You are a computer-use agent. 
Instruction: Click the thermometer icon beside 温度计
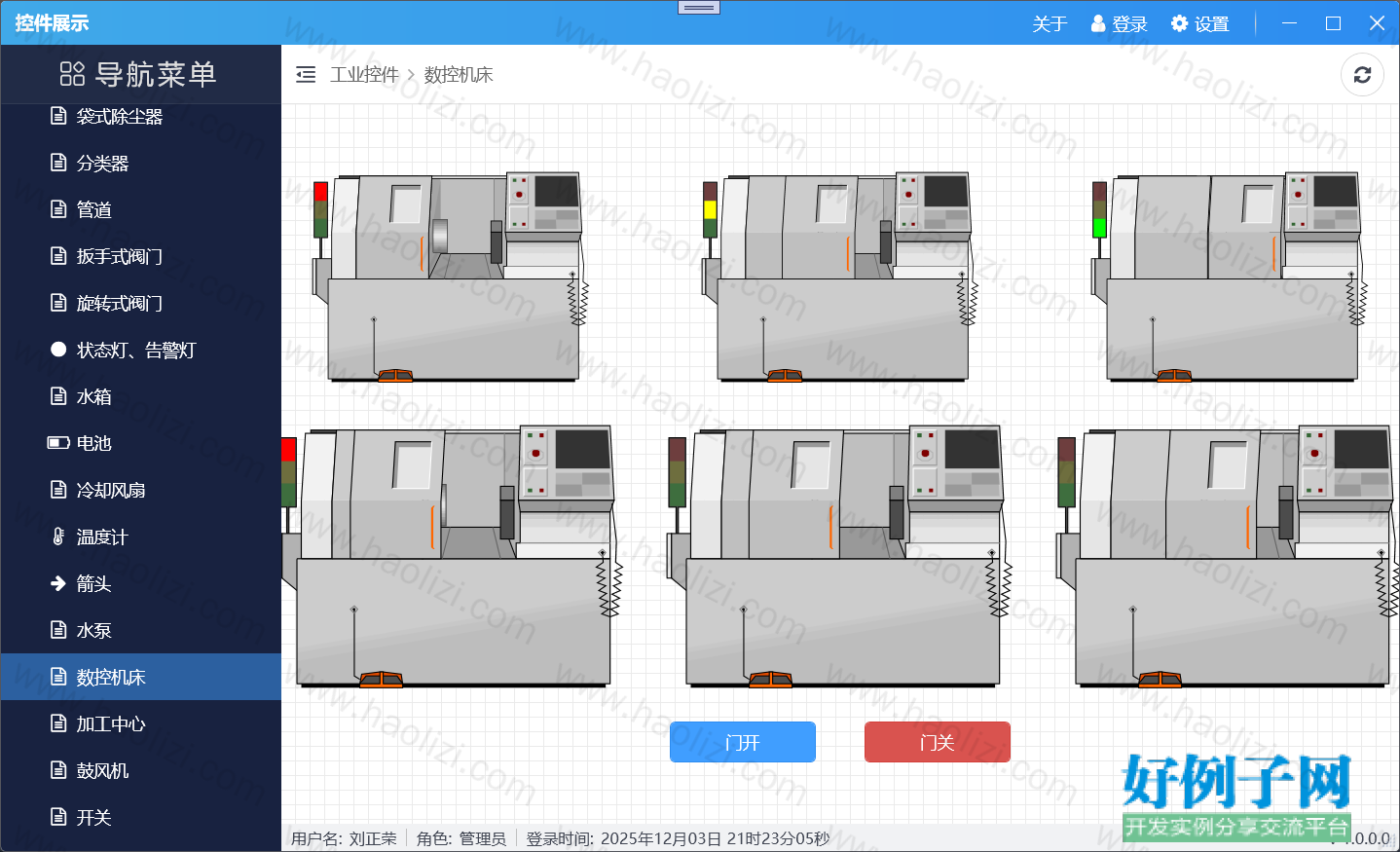click(x=58, y=537)
